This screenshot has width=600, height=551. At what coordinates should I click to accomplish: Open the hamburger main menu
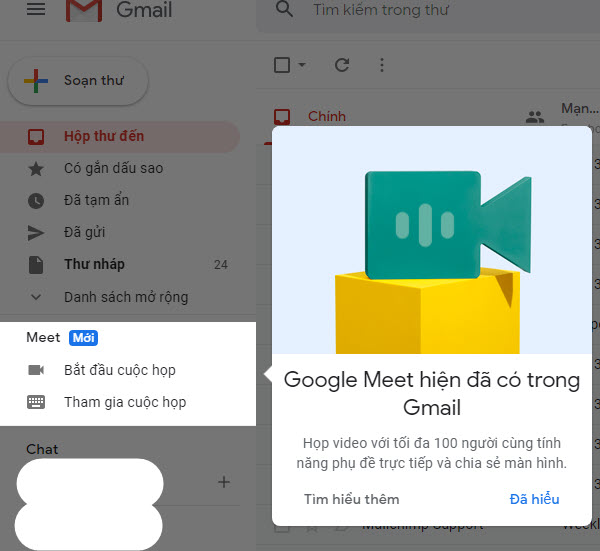pos(36,9)
